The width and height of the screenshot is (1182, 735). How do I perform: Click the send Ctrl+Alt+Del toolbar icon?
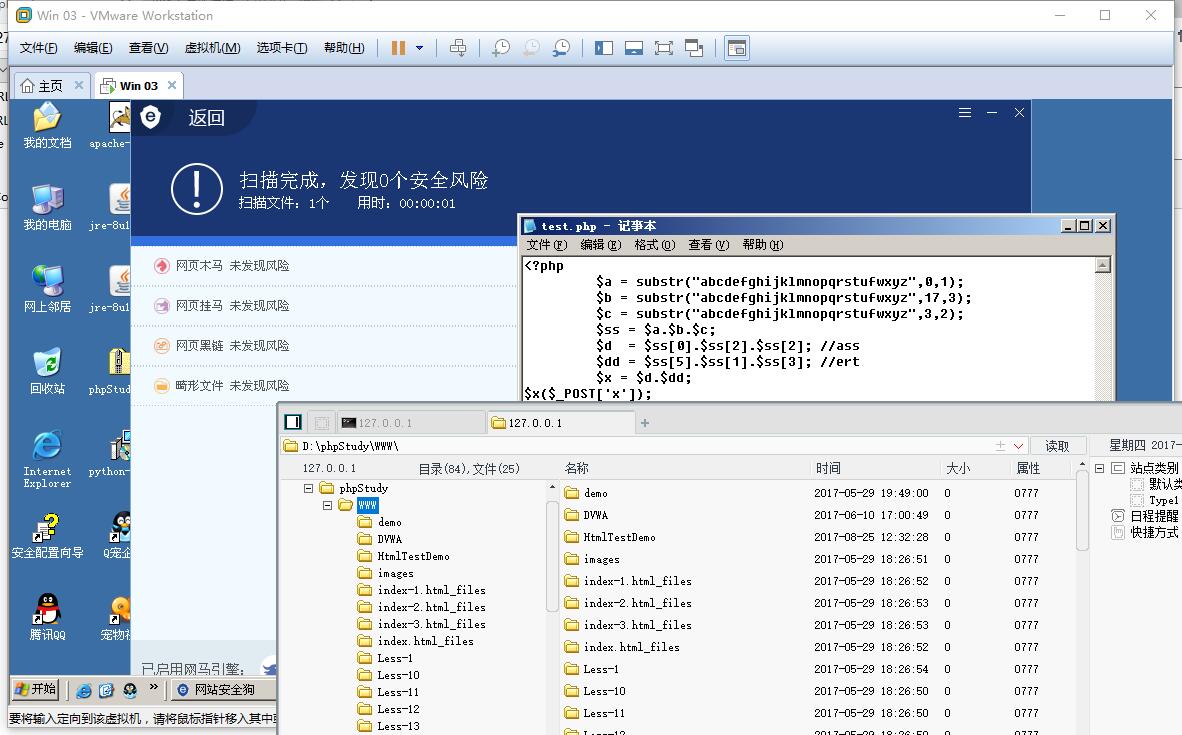[458, 48]
